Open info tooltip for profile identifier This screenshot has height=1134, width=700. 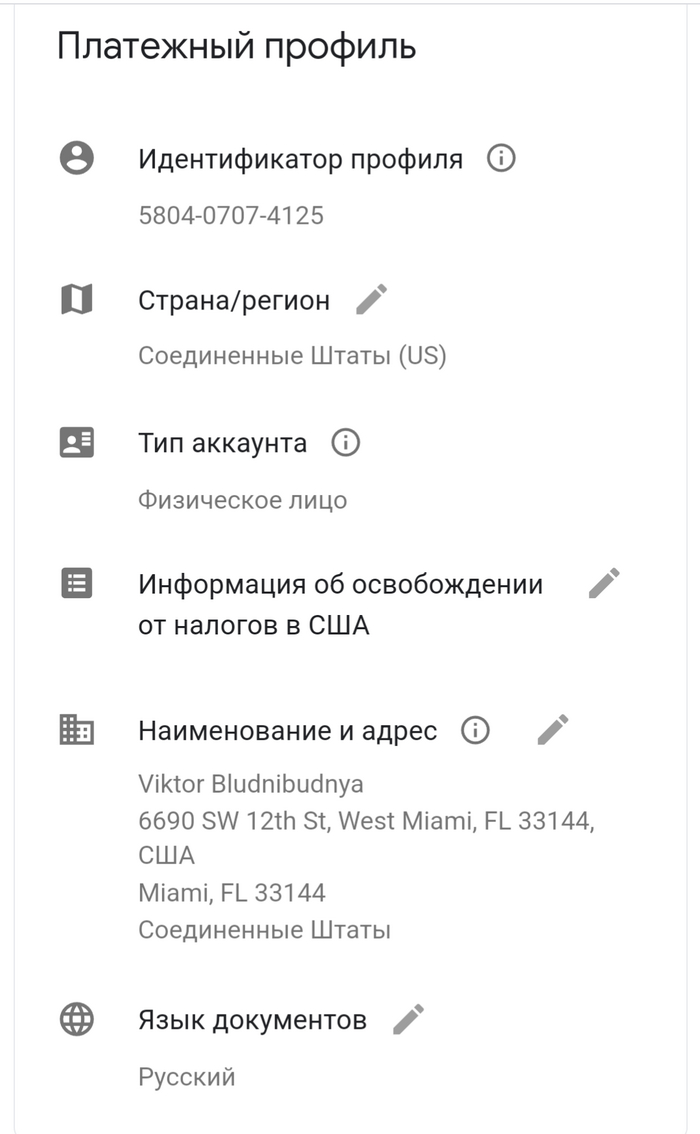coord(501,159)
